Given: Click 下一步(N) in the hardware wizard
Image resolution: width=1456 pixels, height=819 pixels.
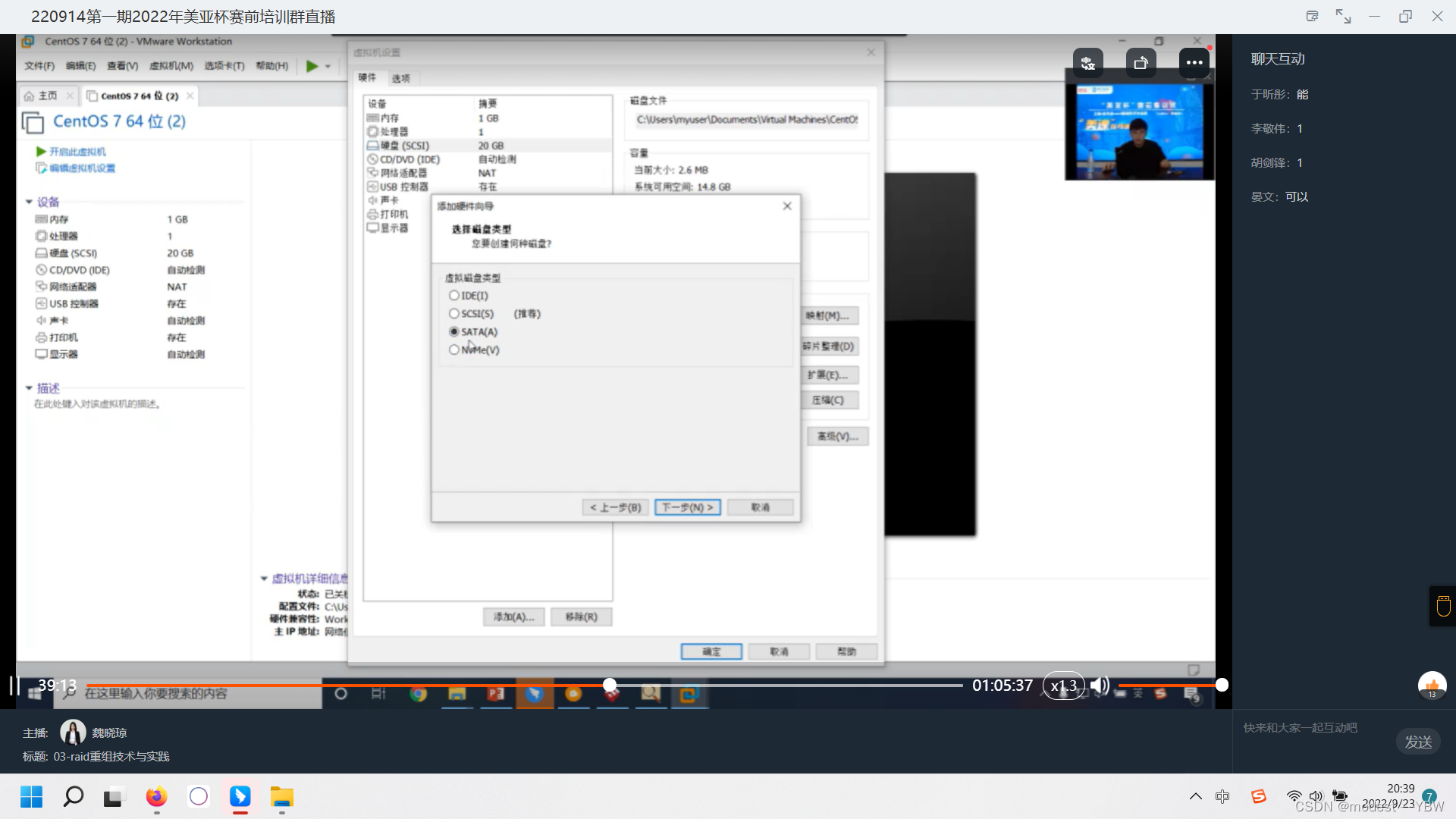Looking at the screenshot, I should pyautogui.click(x=687, y=507).
